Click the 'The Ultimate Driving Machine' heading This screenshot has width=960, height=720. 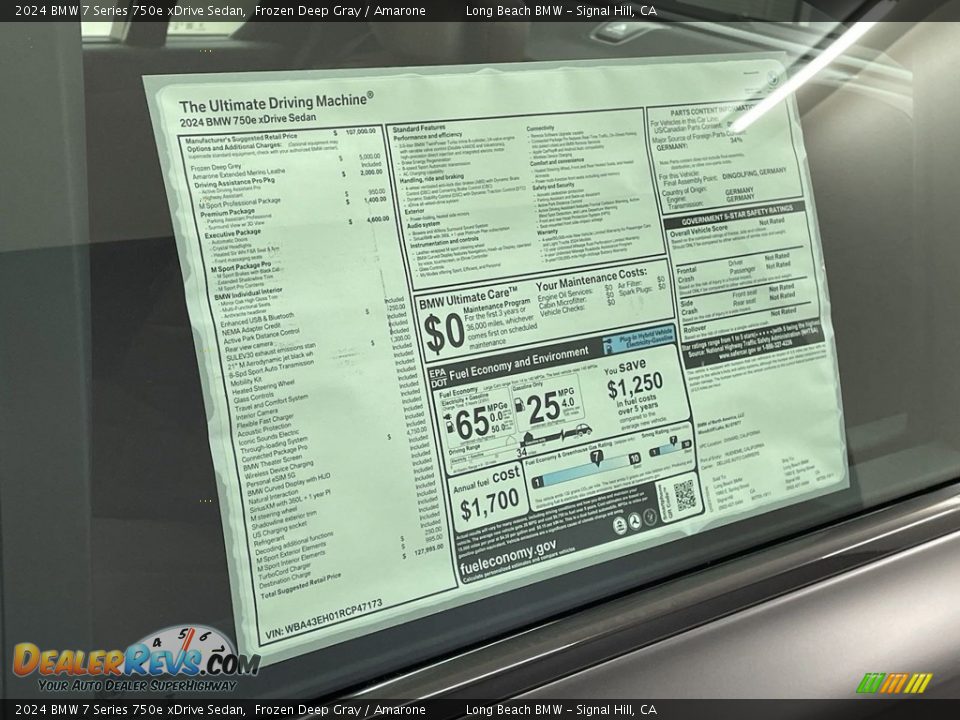coord(276,102)
